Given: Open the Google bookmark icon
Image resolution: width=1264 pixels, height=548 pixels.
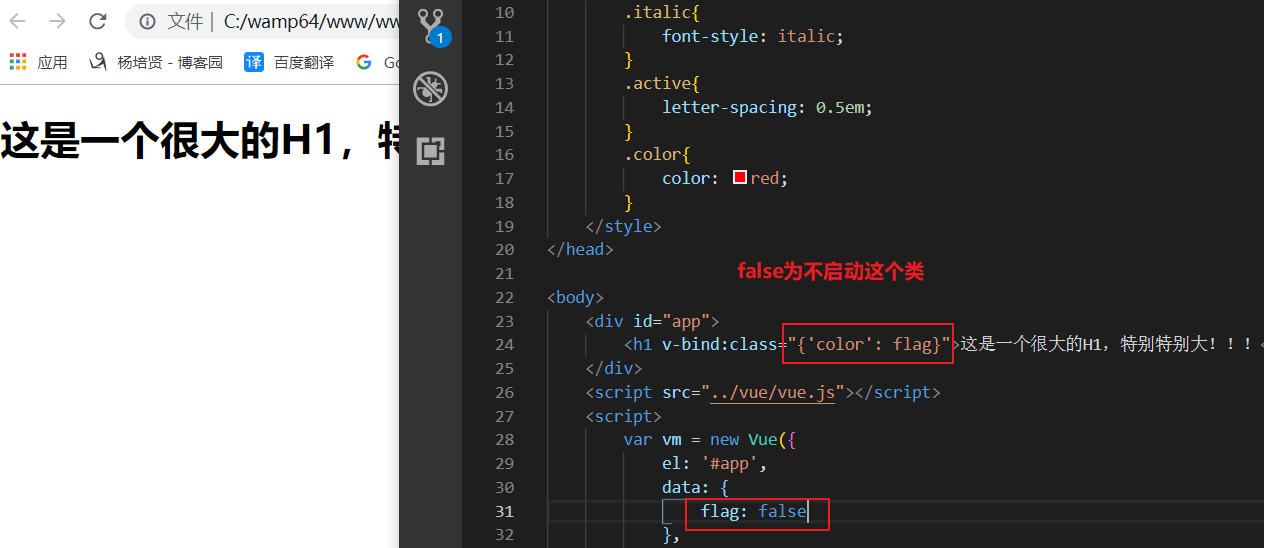Looking at the screenshot, I should pos(364,62).
